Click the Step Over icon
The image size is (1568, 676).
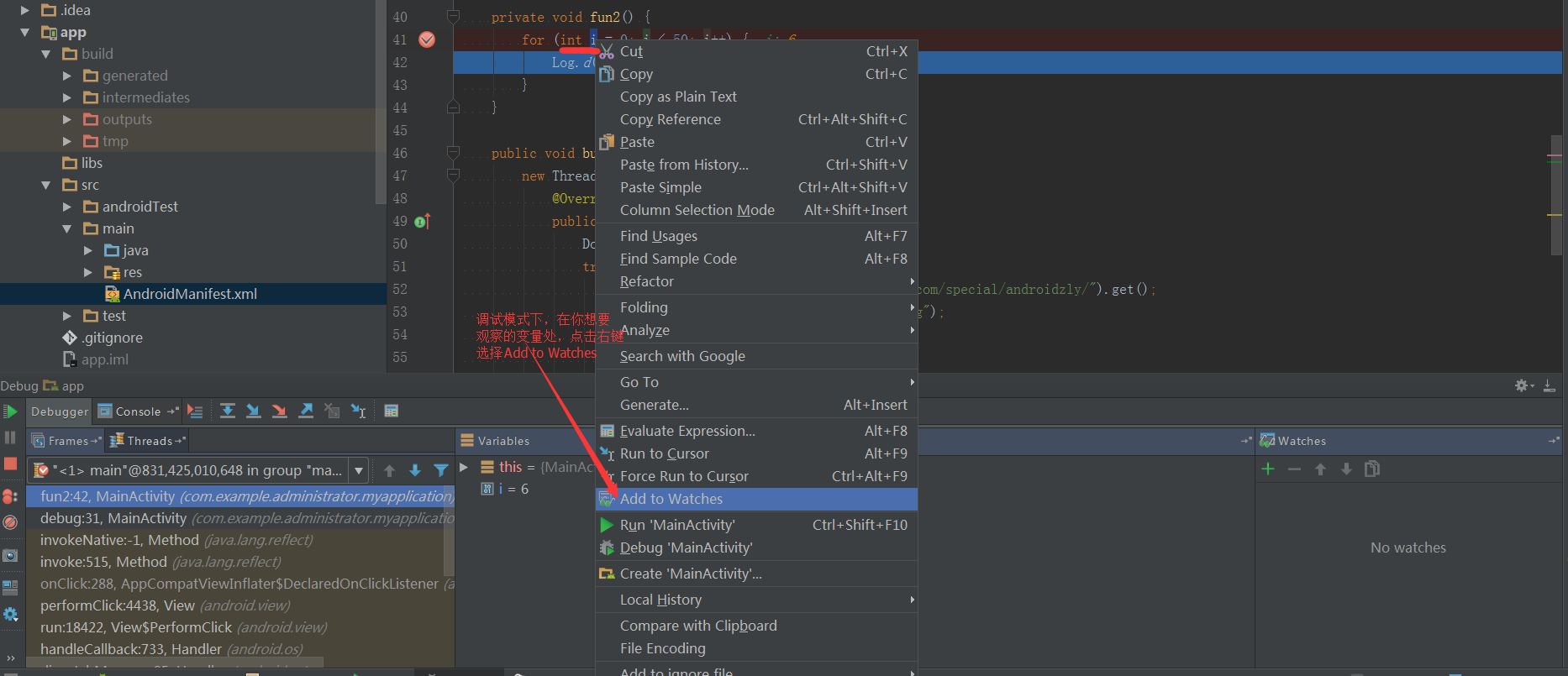pyautogui.click(x=227, y=411)
